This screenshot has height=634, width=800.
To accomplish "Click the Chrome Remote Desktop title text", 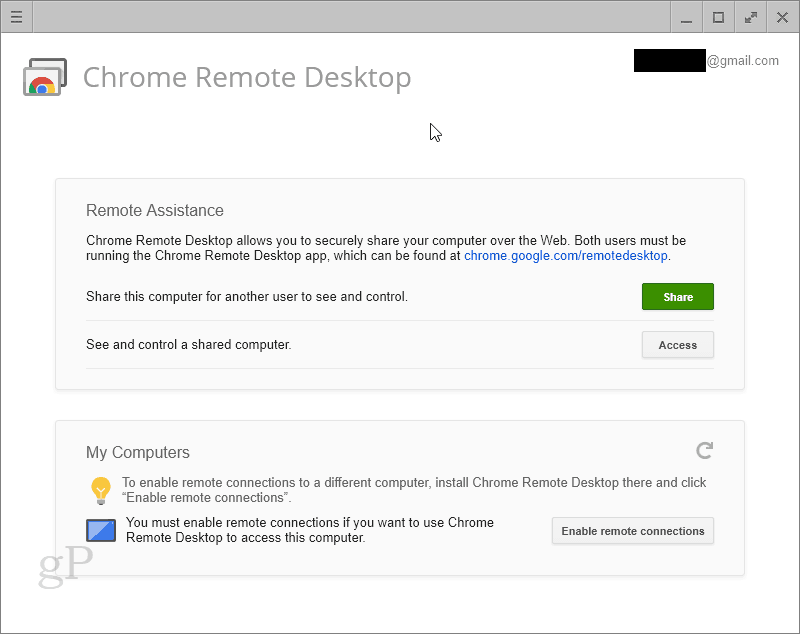I will [247, 78].
